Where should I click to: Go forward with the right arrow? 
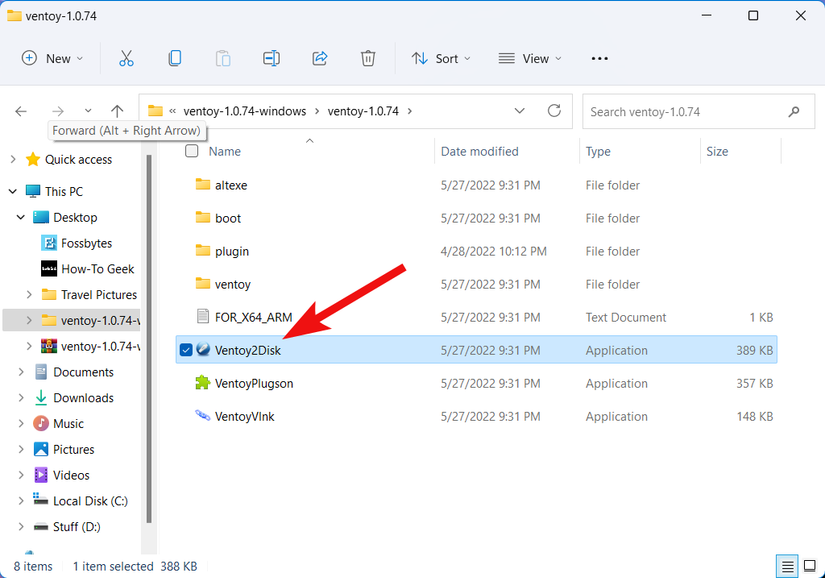coord(58,111)
